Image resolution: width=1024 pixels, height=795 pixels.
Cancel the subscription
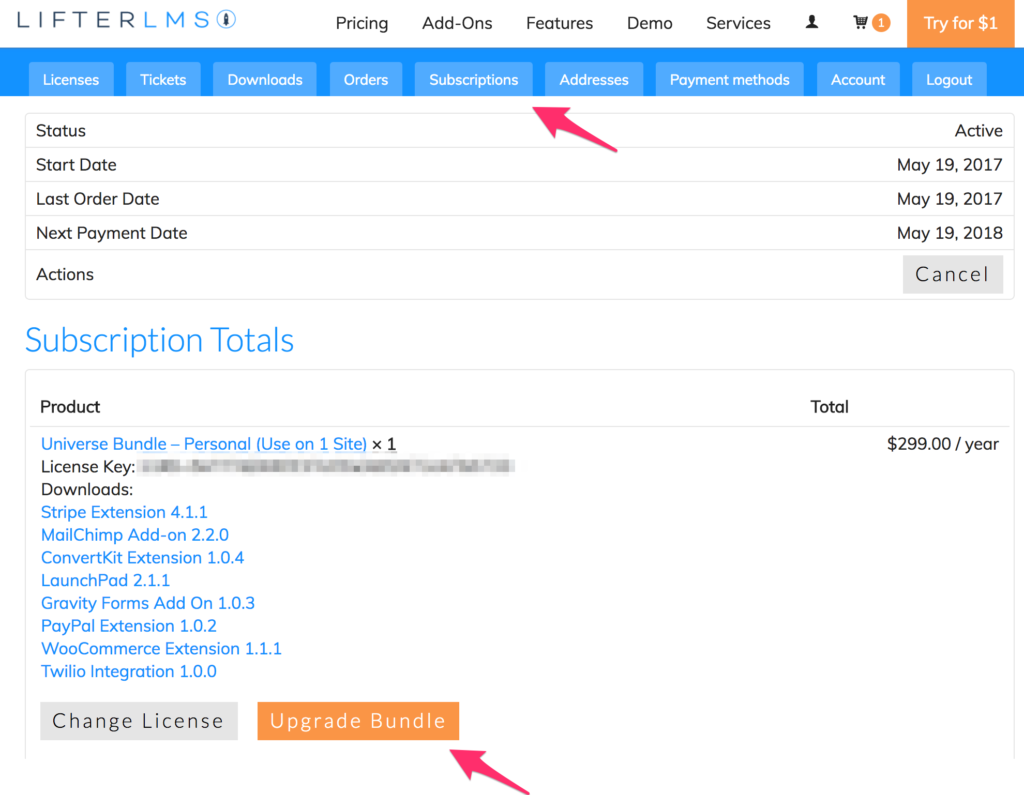tap(953, 274)
